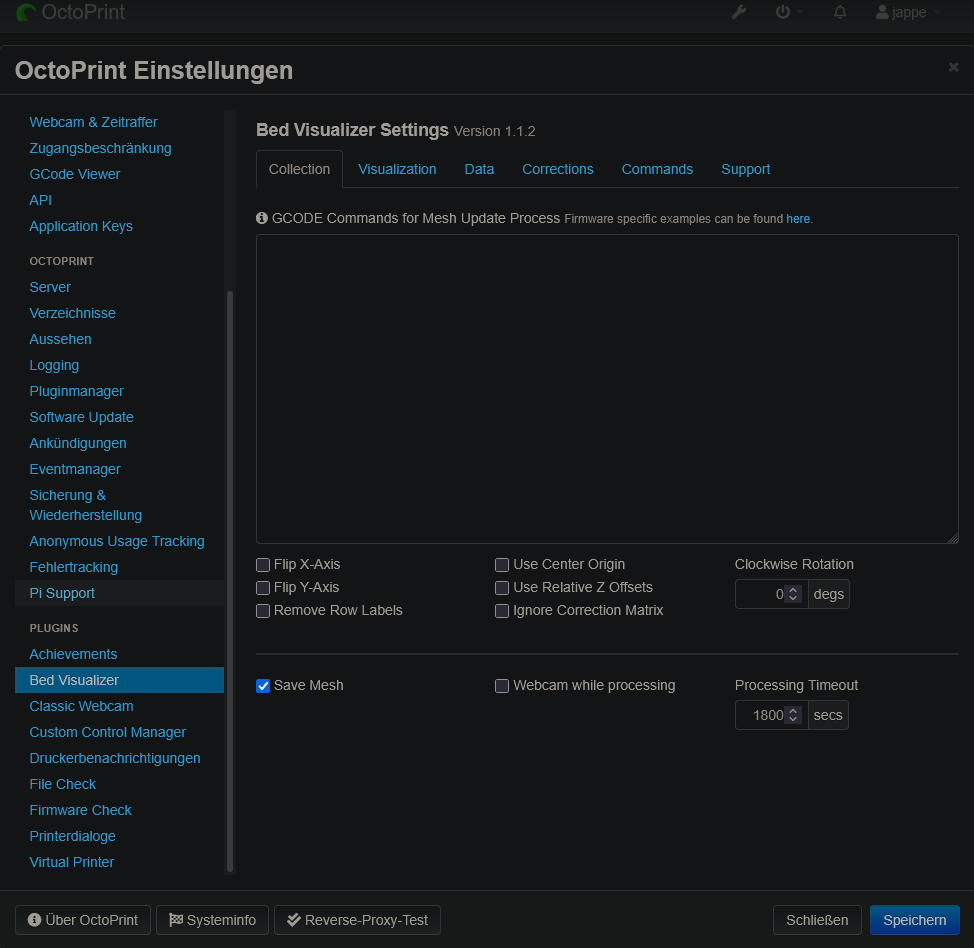Switch to the Visualization tab

coord(397,169)
